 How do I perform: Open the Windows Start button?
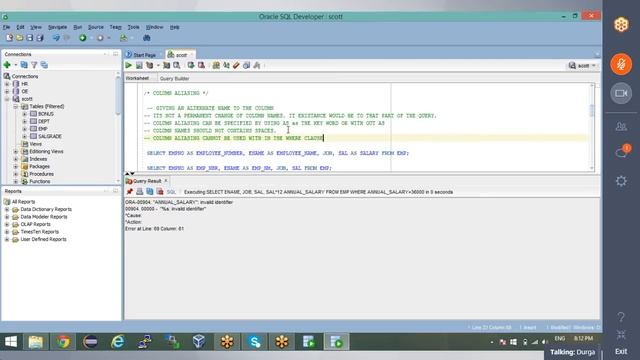point(11,342)
